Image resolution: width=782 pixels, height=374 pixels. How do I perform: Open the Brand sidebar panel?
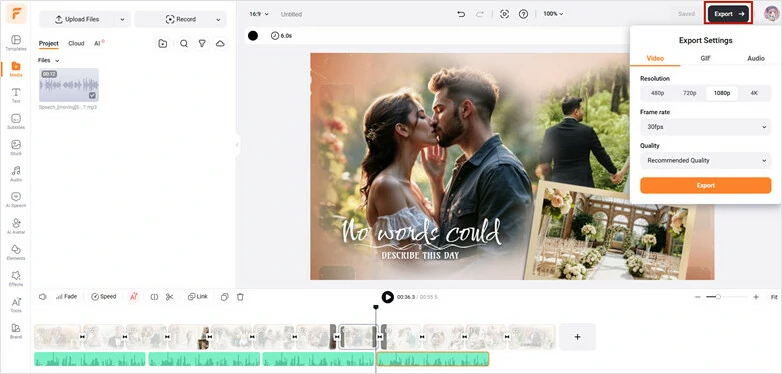coord(16,331)
